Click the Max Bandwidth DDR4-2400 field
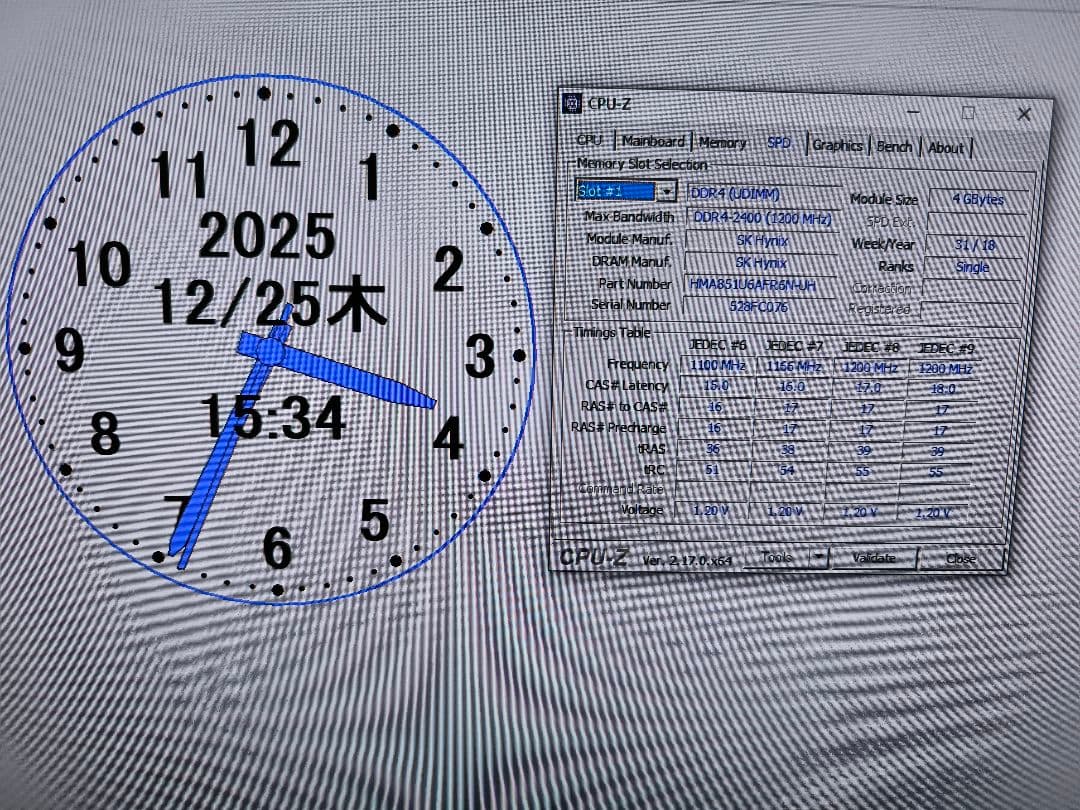The image size is (1080, 810). (762, 218)
